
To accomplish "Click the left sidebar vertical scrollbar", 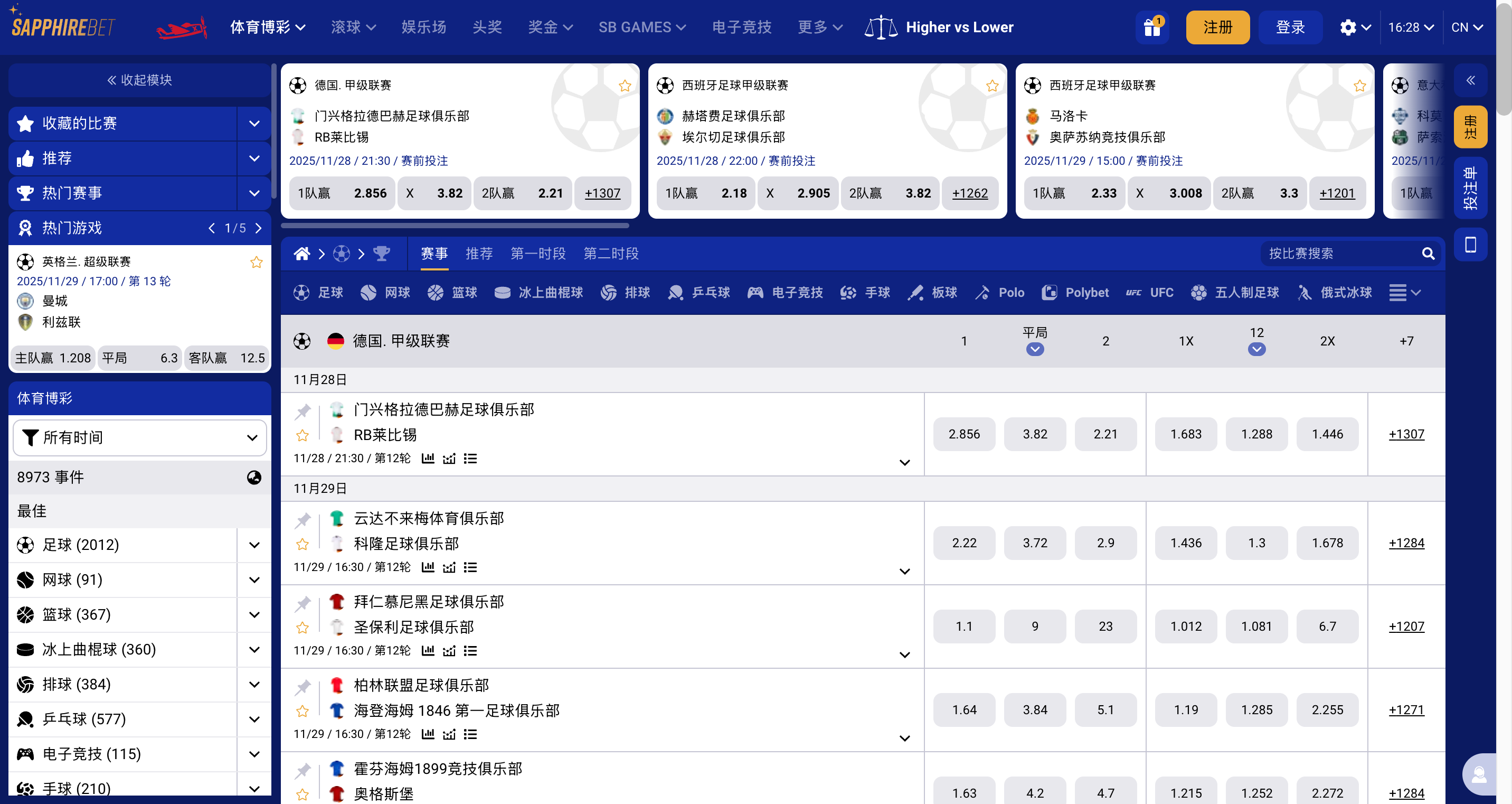I will click(273, 132).
